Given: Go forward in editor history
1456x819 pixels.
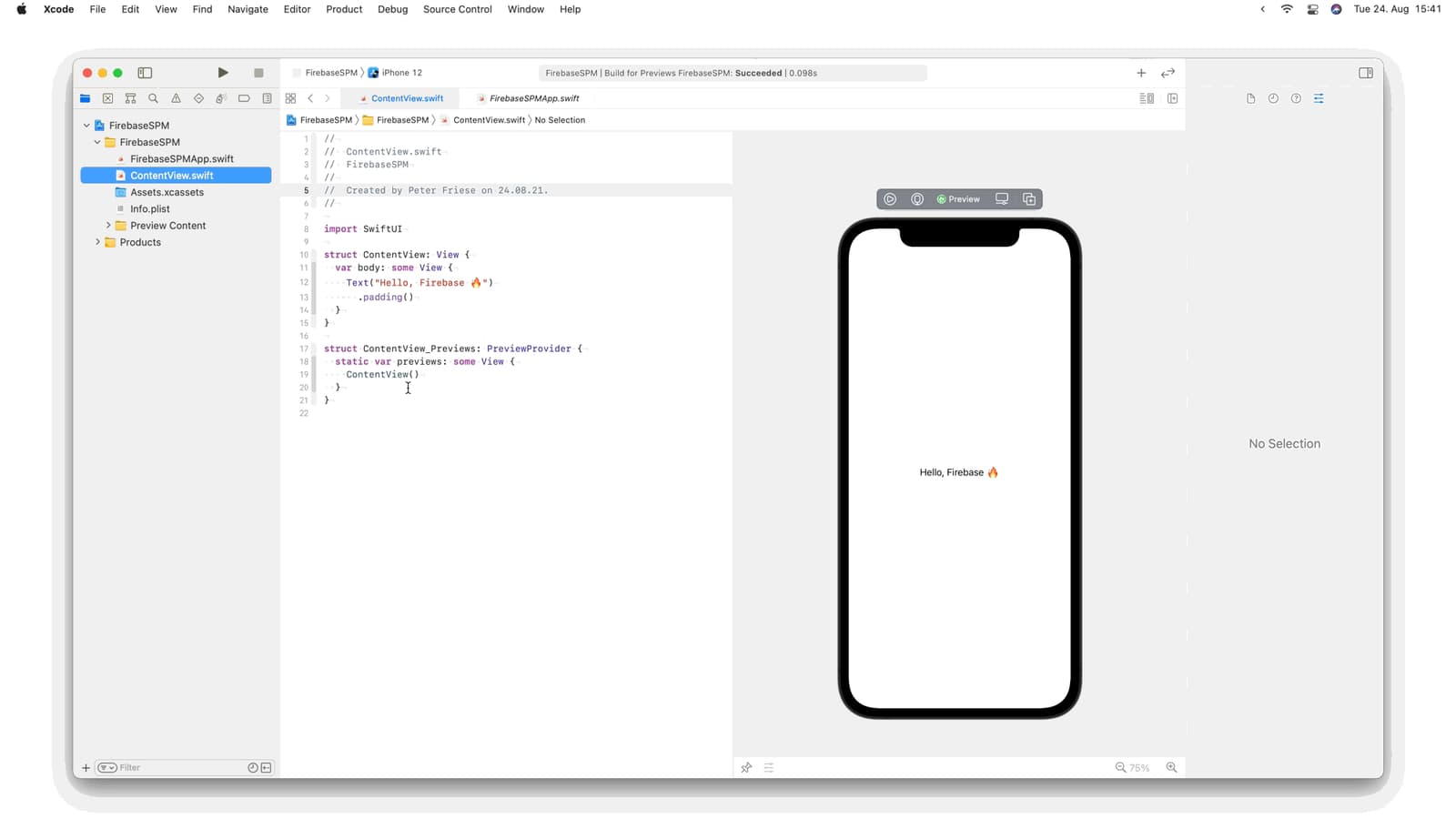Looking at the screenshot, I should 328,98.
